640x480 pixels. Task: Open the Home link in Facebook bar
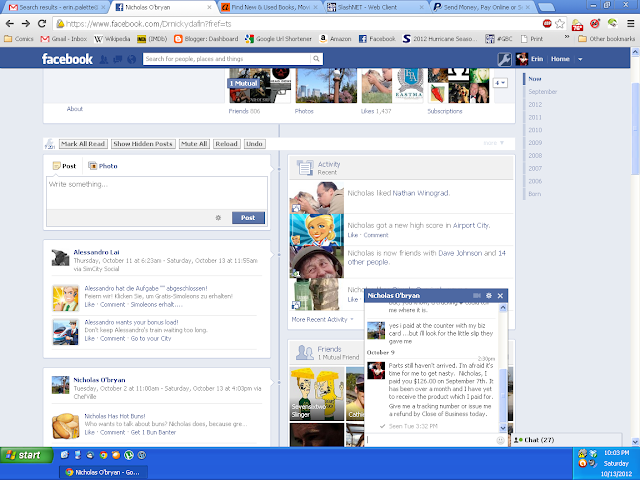pyautogui.click(x=560, y=59)
